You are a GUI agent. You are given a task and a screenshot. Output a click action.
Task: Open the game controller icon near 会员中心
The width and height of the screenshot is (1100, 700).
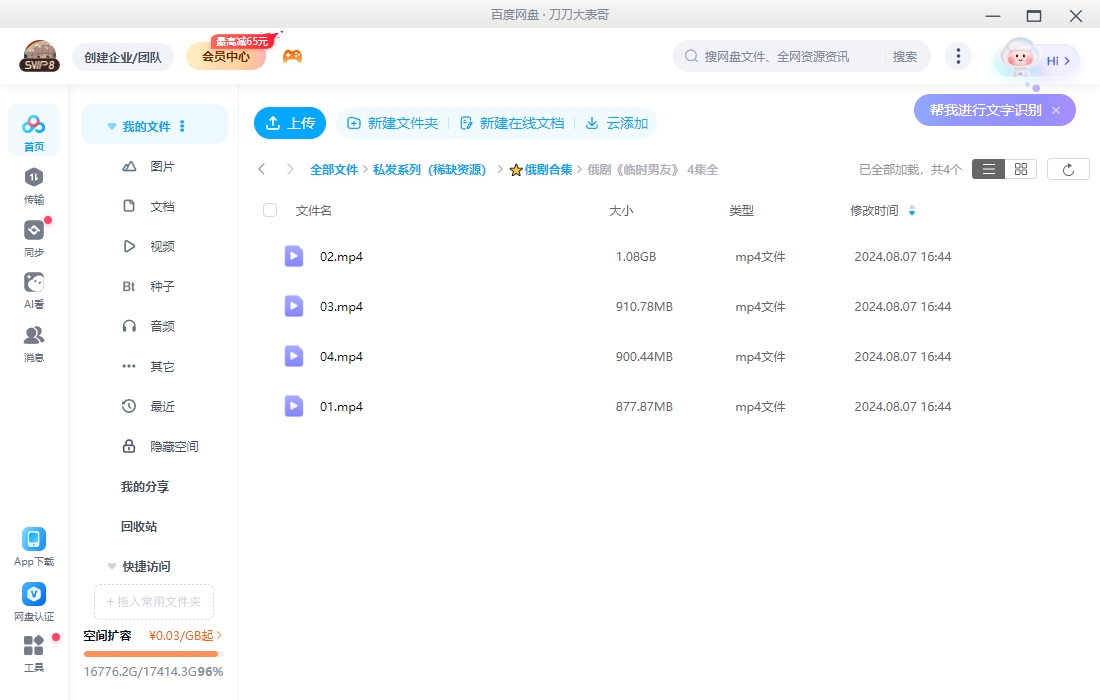pos(293,55)
